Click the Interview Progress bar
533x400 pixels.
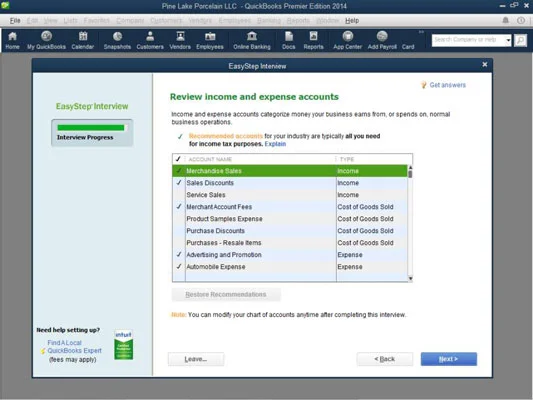(91, 128)
